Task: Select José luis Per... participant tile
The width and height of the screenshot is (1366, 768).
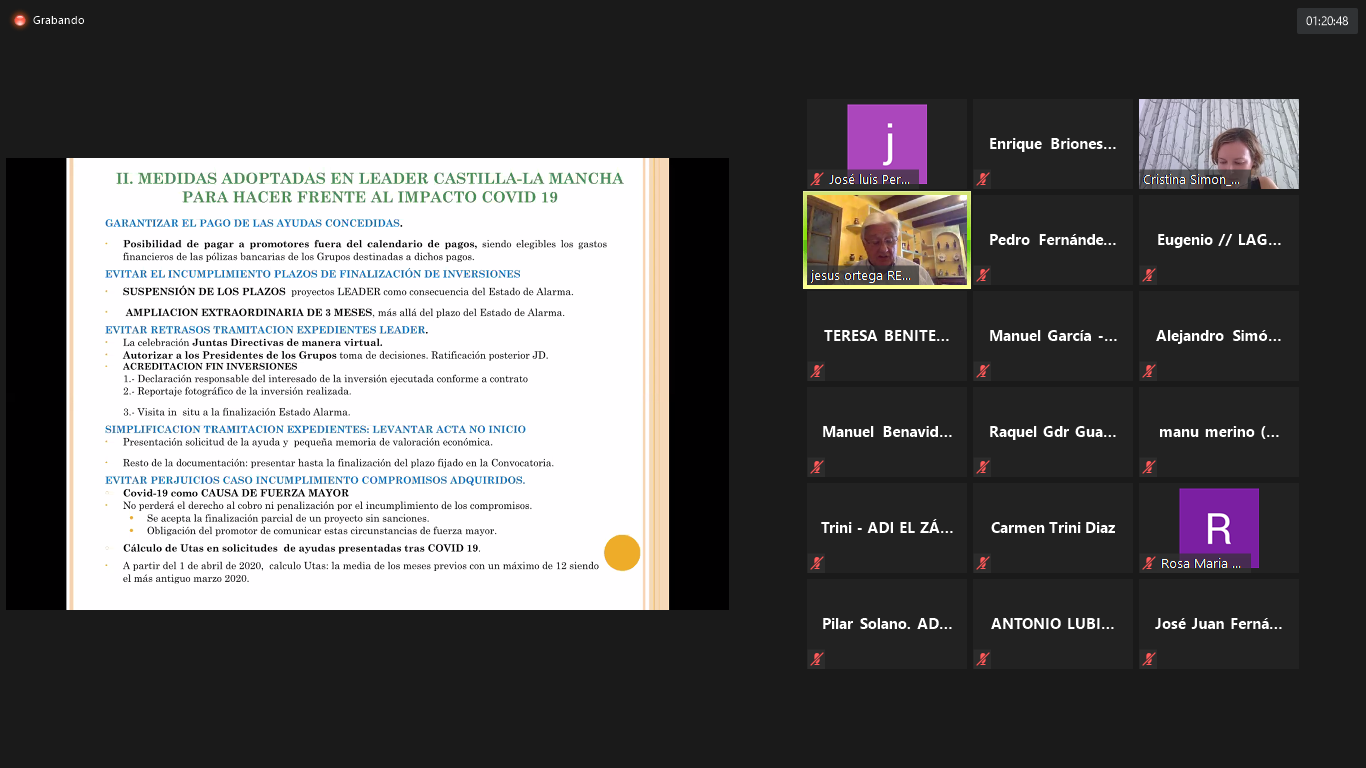Action: pos(887,144)
